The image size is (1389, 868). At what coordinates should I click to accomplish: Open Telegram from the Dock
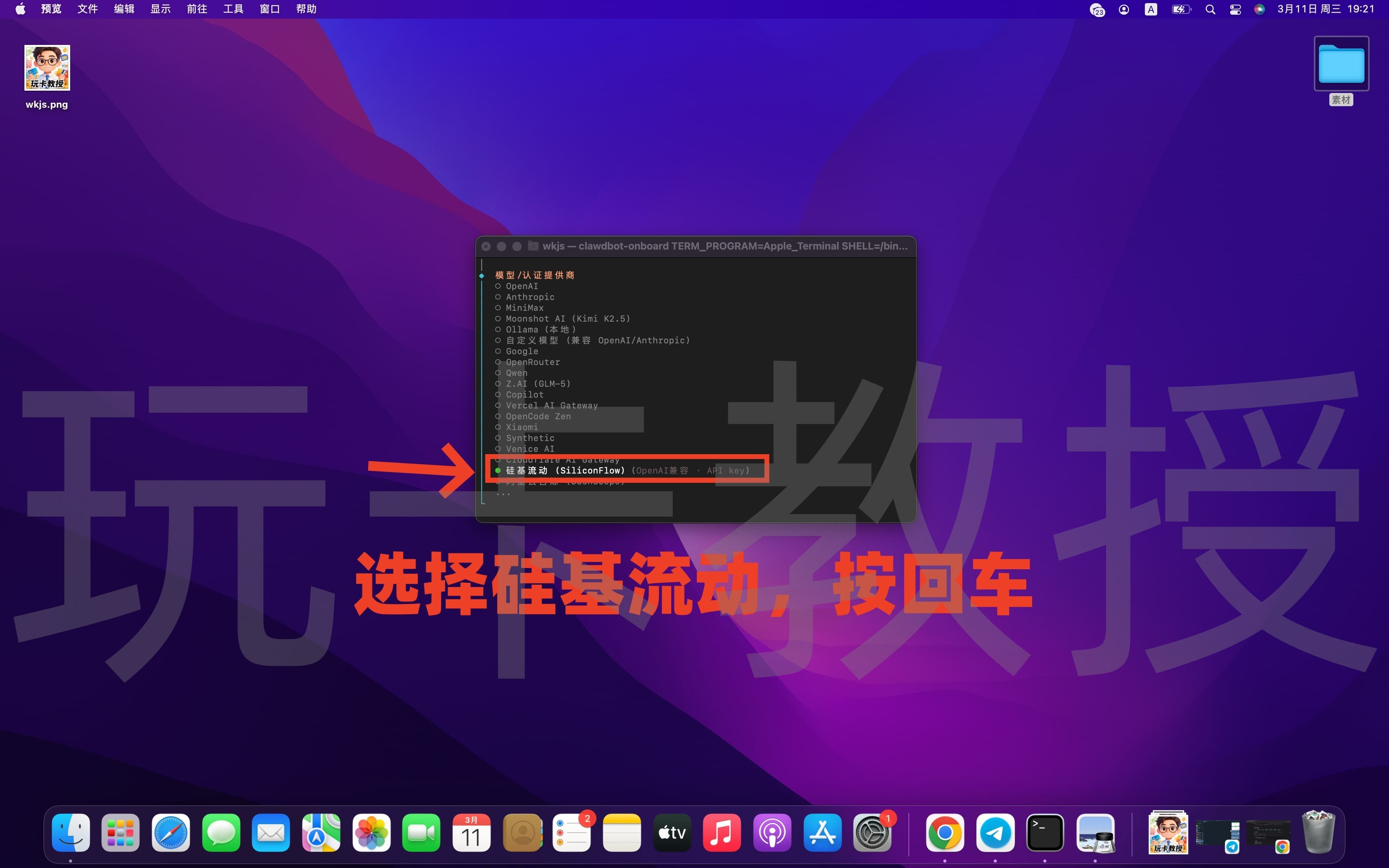(x=995, y=832)
